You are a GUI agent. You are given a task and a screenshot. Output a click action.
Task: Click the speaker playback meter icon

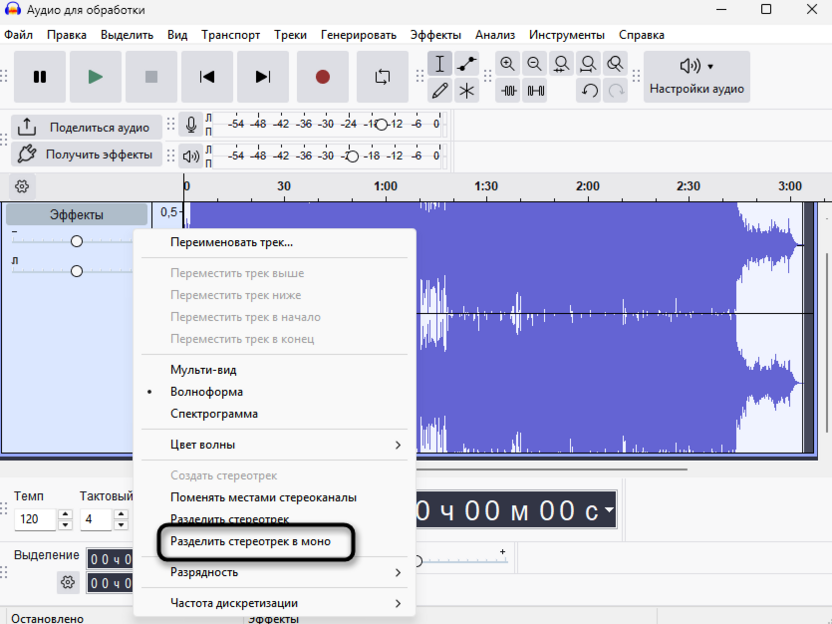click(191, 156)
